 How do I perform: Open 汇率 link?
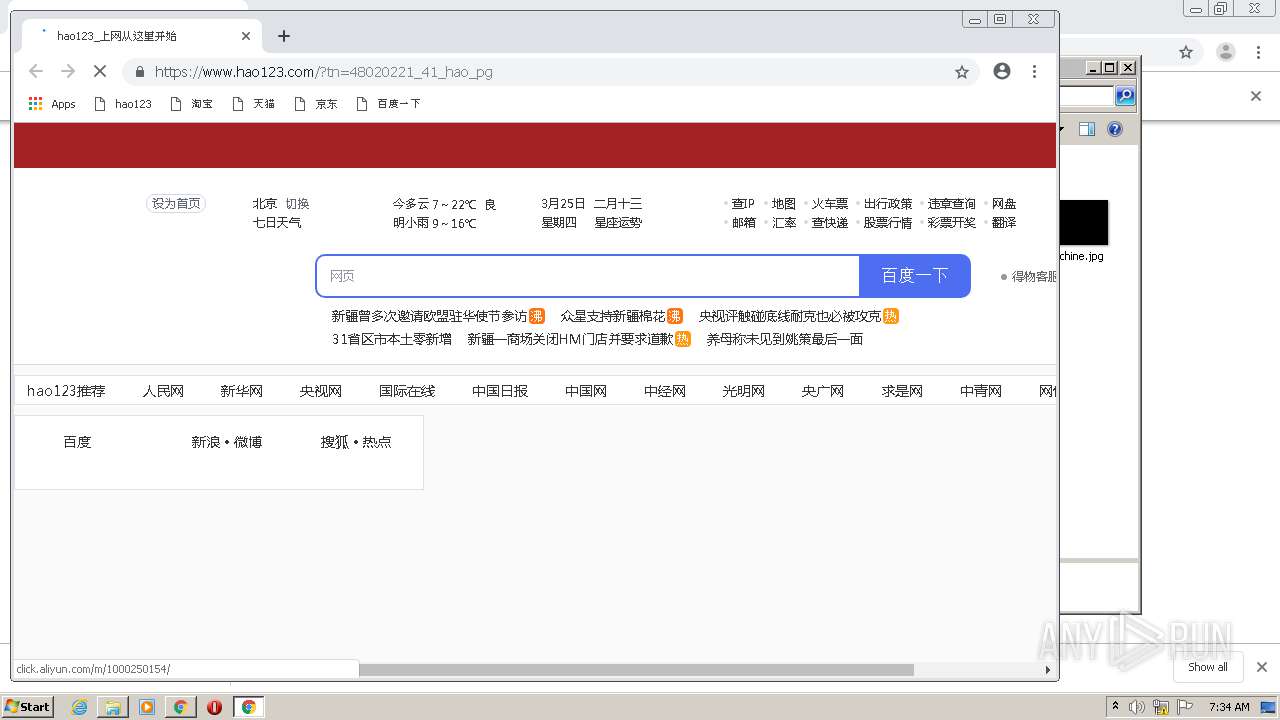point(784,223)
